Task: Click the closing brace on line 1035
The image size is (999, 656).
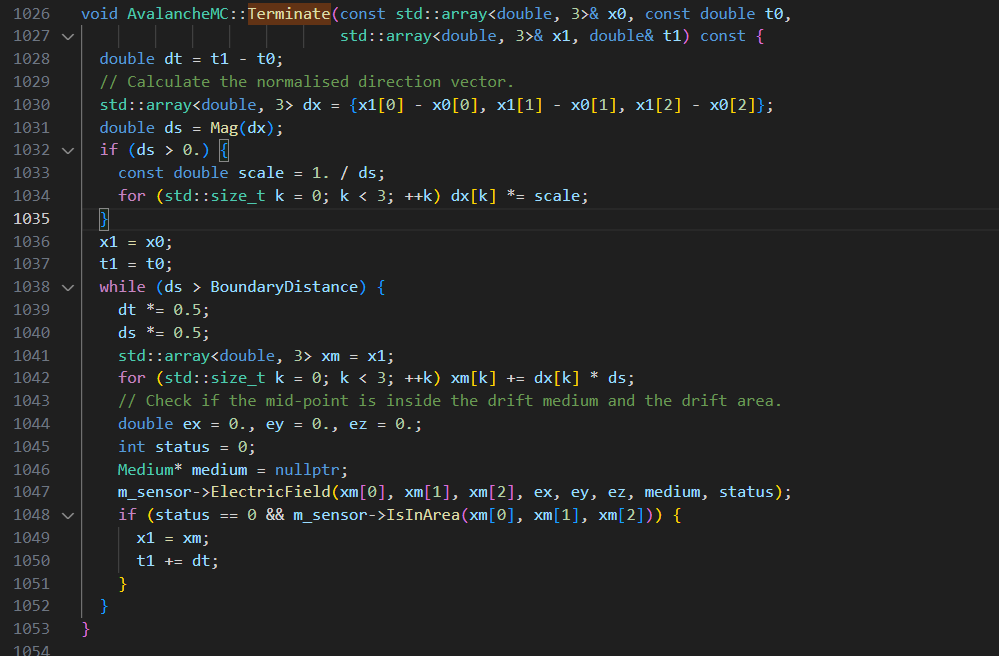Action: (x=103, y=219)
